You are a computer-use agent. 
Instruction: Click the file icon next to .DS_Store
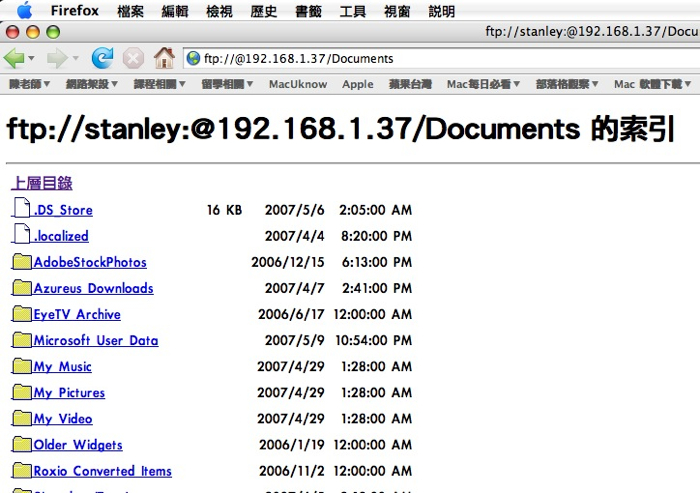(22, 208)
